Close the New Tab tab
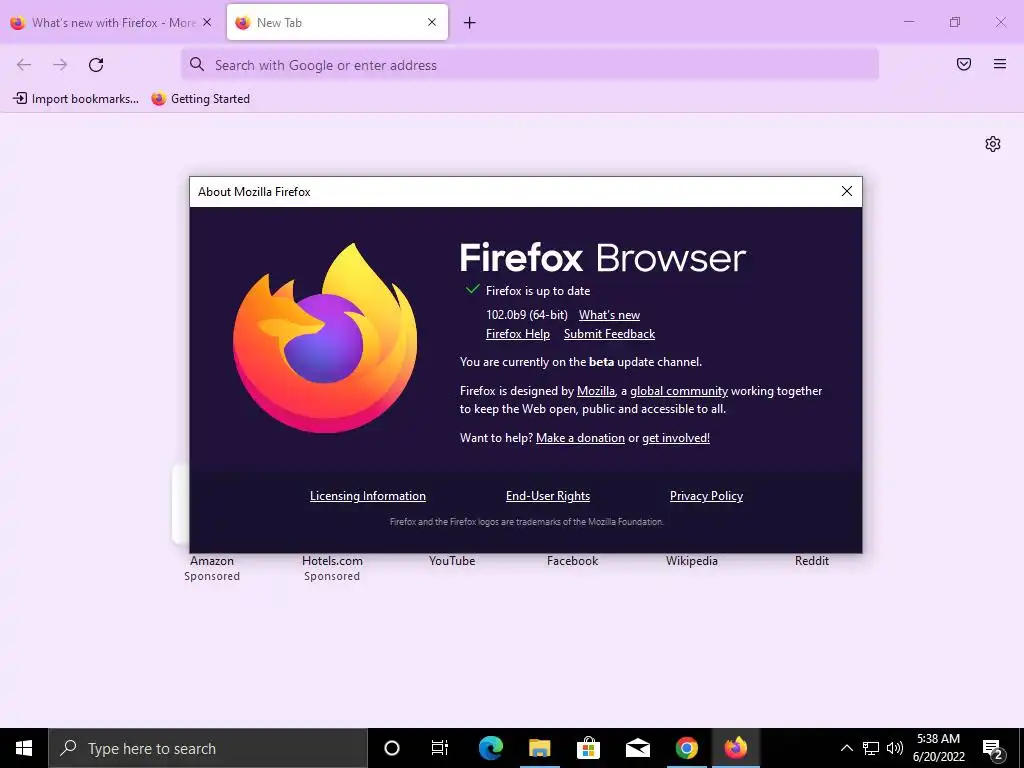This screenshot has height=768, width=1024. [432, 22]
